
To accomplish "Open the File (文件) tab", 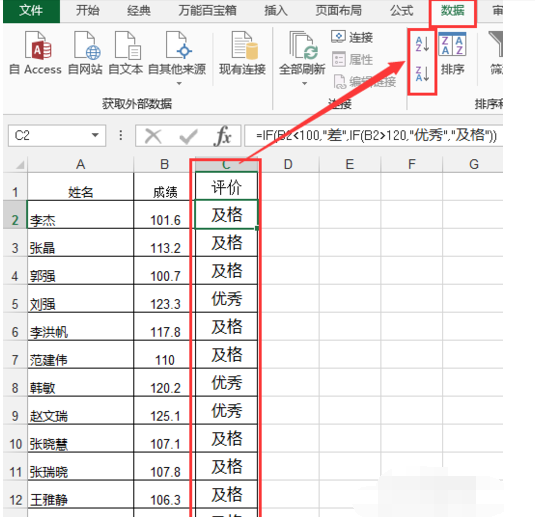I will click(x=31, y=11).
